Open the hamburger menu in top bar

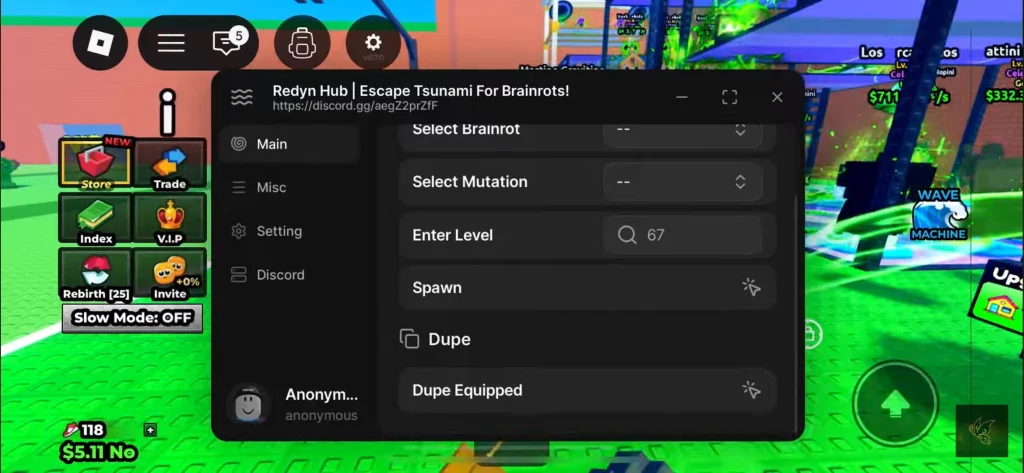(x=171, y=43)
